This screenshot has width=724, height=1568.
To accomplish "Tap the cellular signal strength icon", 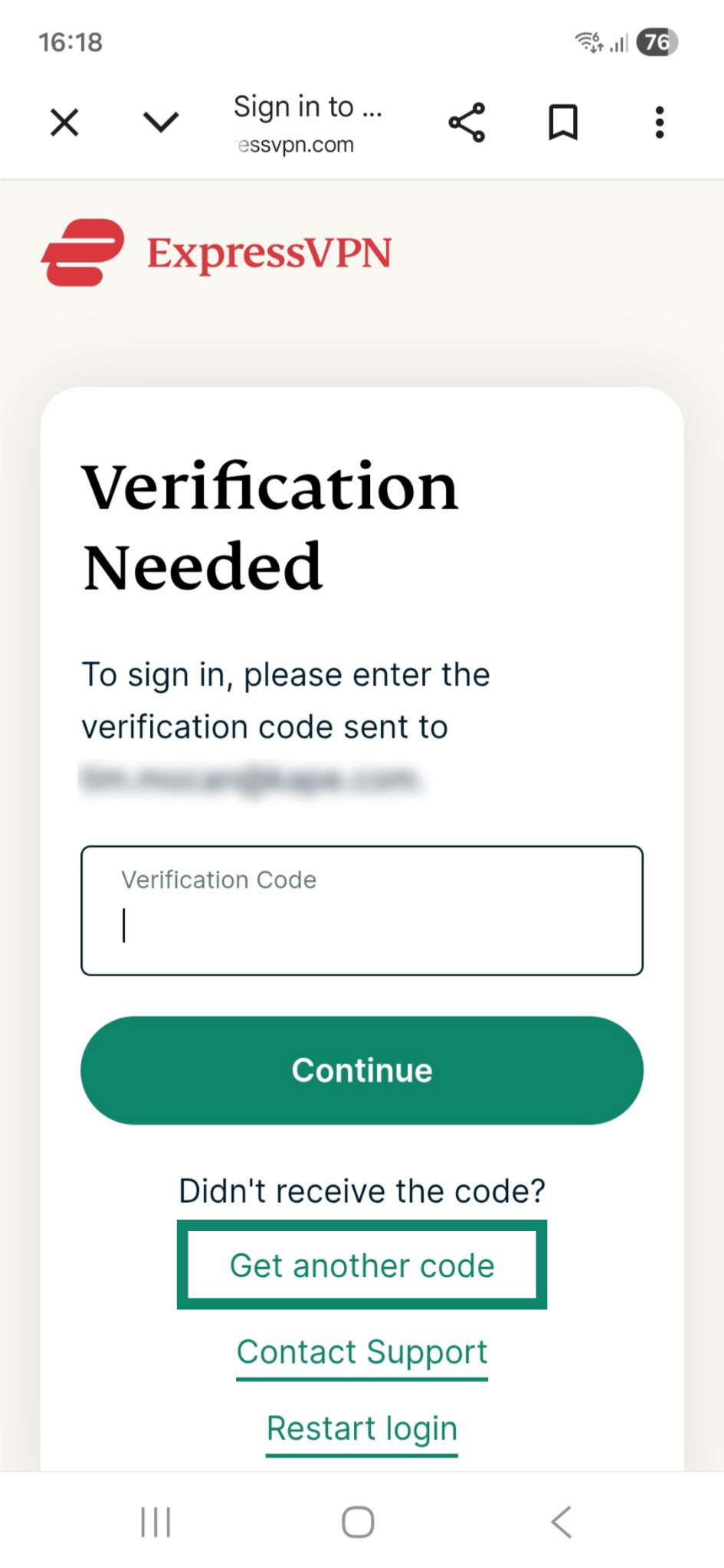I will (x=619, y=43).
